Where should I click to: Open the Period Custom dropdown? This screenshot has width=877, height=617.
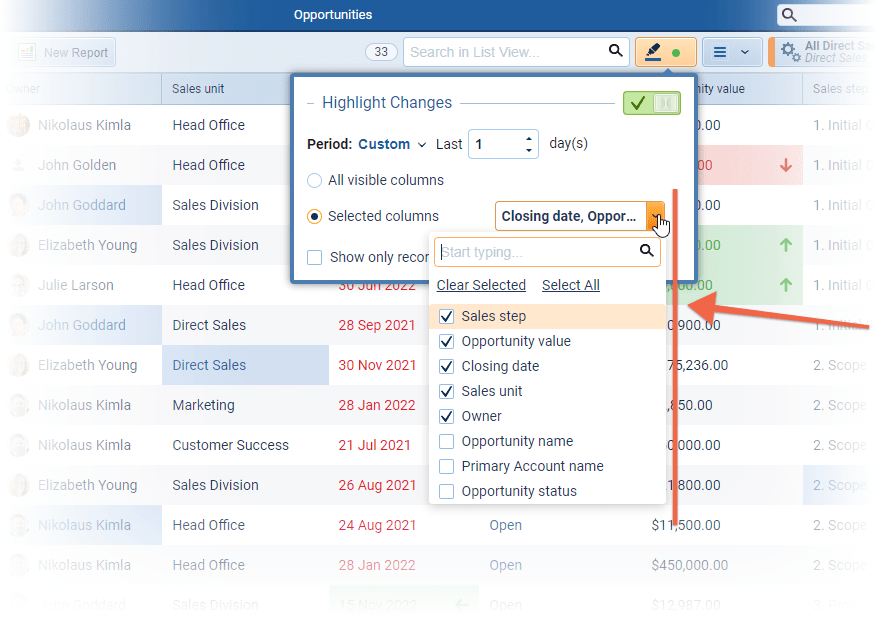pos(392,144)
